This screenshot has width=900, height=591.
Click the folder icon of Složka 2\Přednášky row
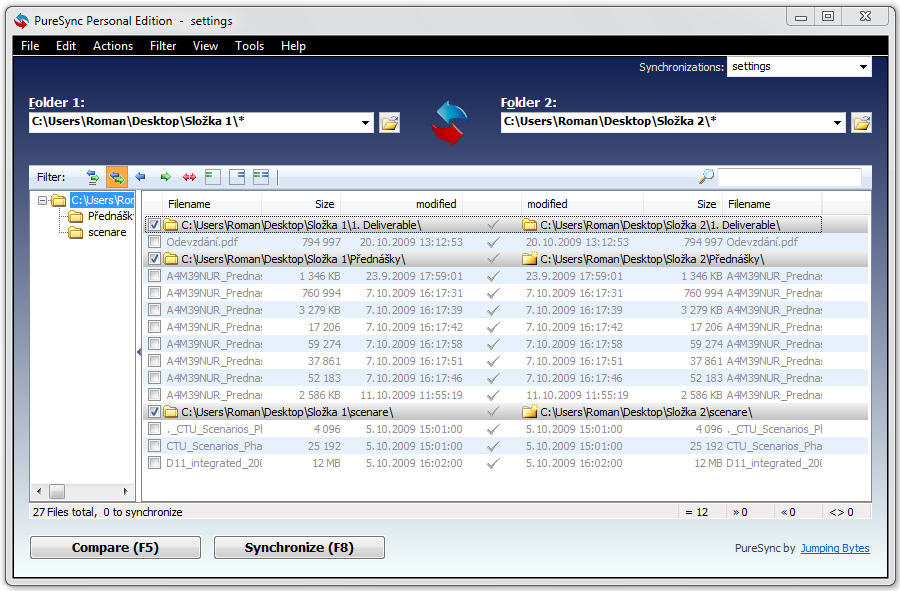pyautogui.click(x=530, y=258)
